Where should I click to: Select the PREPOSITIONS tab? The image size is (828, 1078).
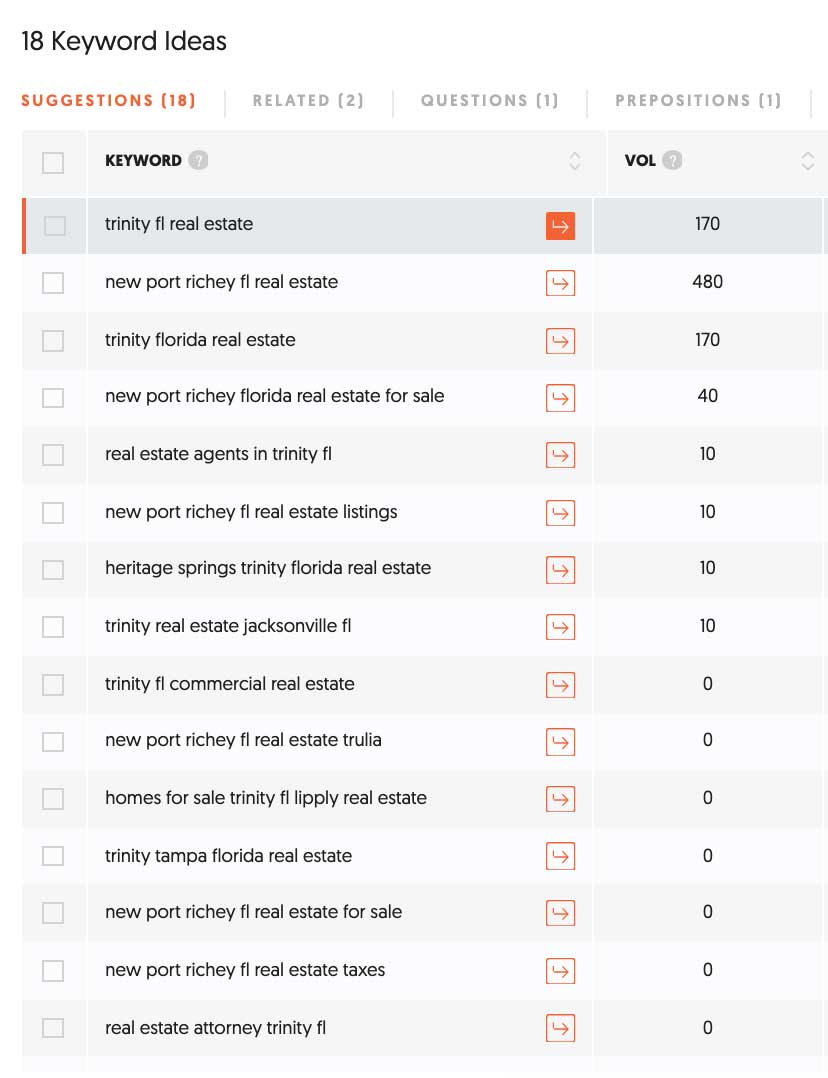pos(698,101)
